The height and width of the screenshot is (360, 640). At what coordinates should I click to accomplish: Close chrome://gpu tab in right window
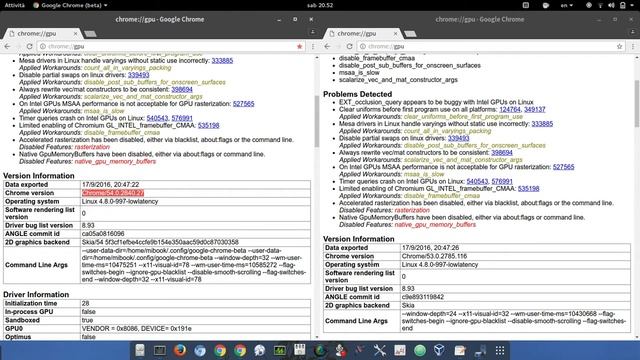tap(395, 34)
